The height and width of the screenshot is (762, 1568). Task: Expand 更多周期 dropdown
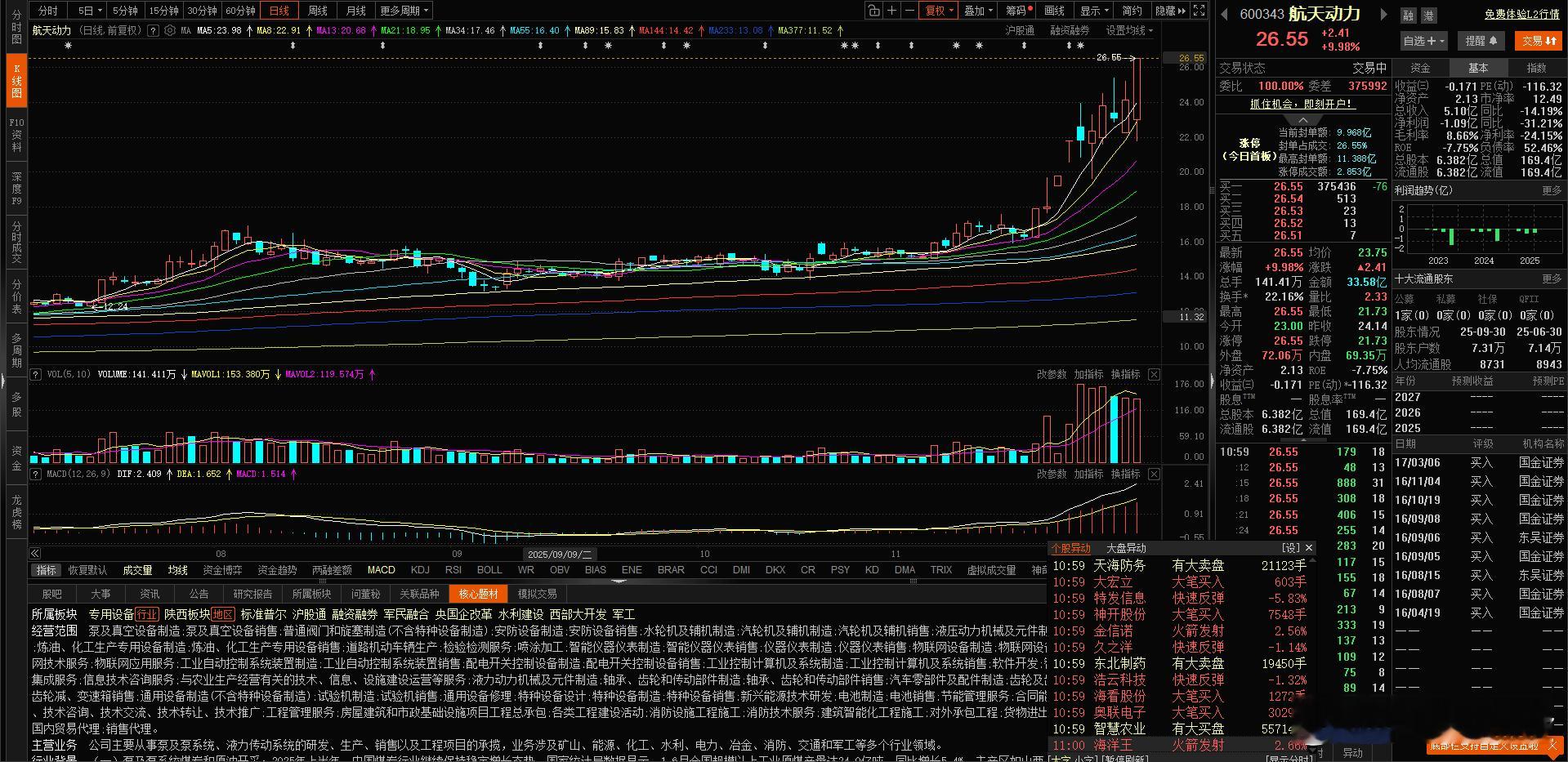pos(404,11)
